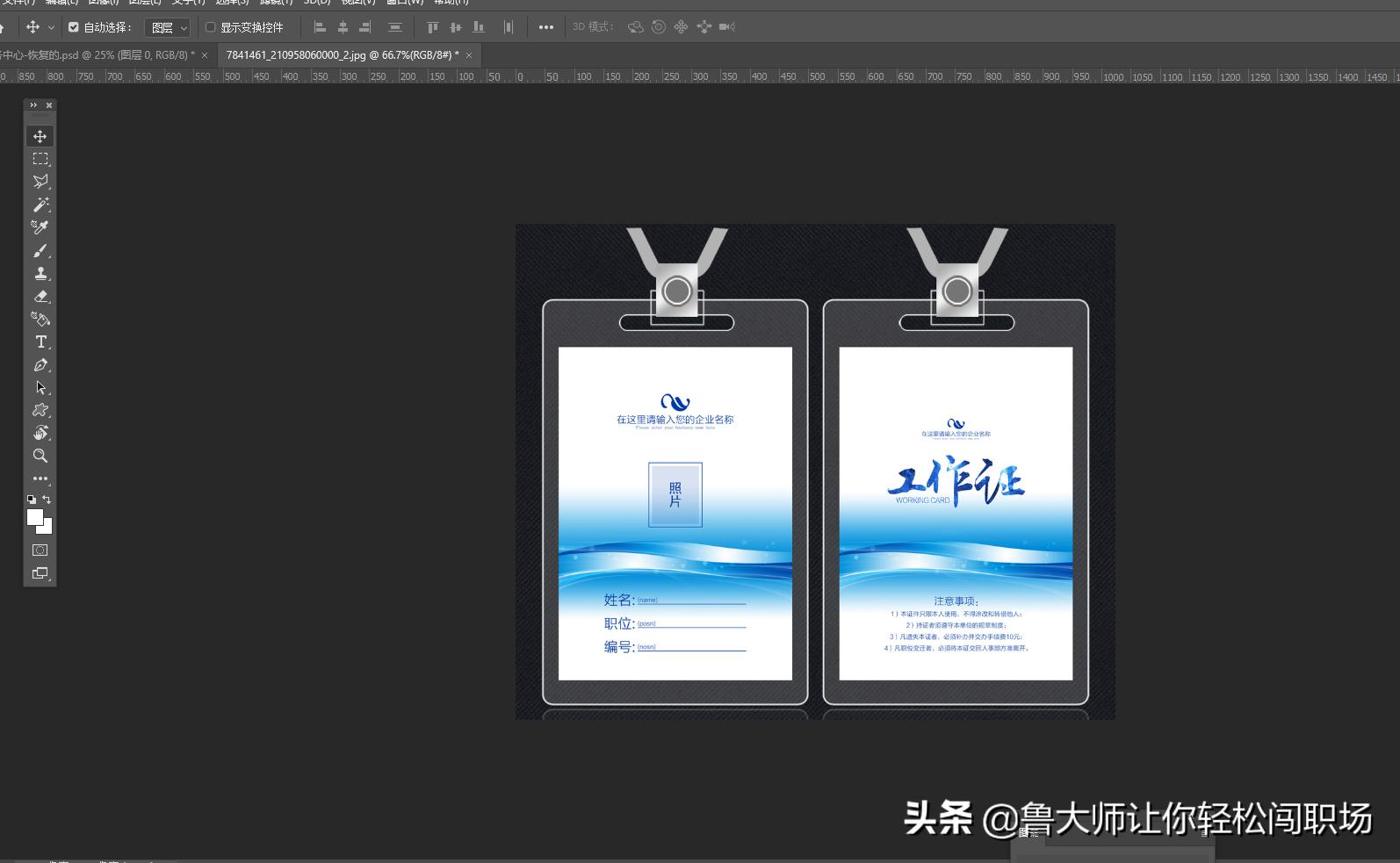The height and width of the screenshot is (863, 1400).
Task: Close the 7841461_210958060000_2.jpg tab
Action: click(469, 54)
